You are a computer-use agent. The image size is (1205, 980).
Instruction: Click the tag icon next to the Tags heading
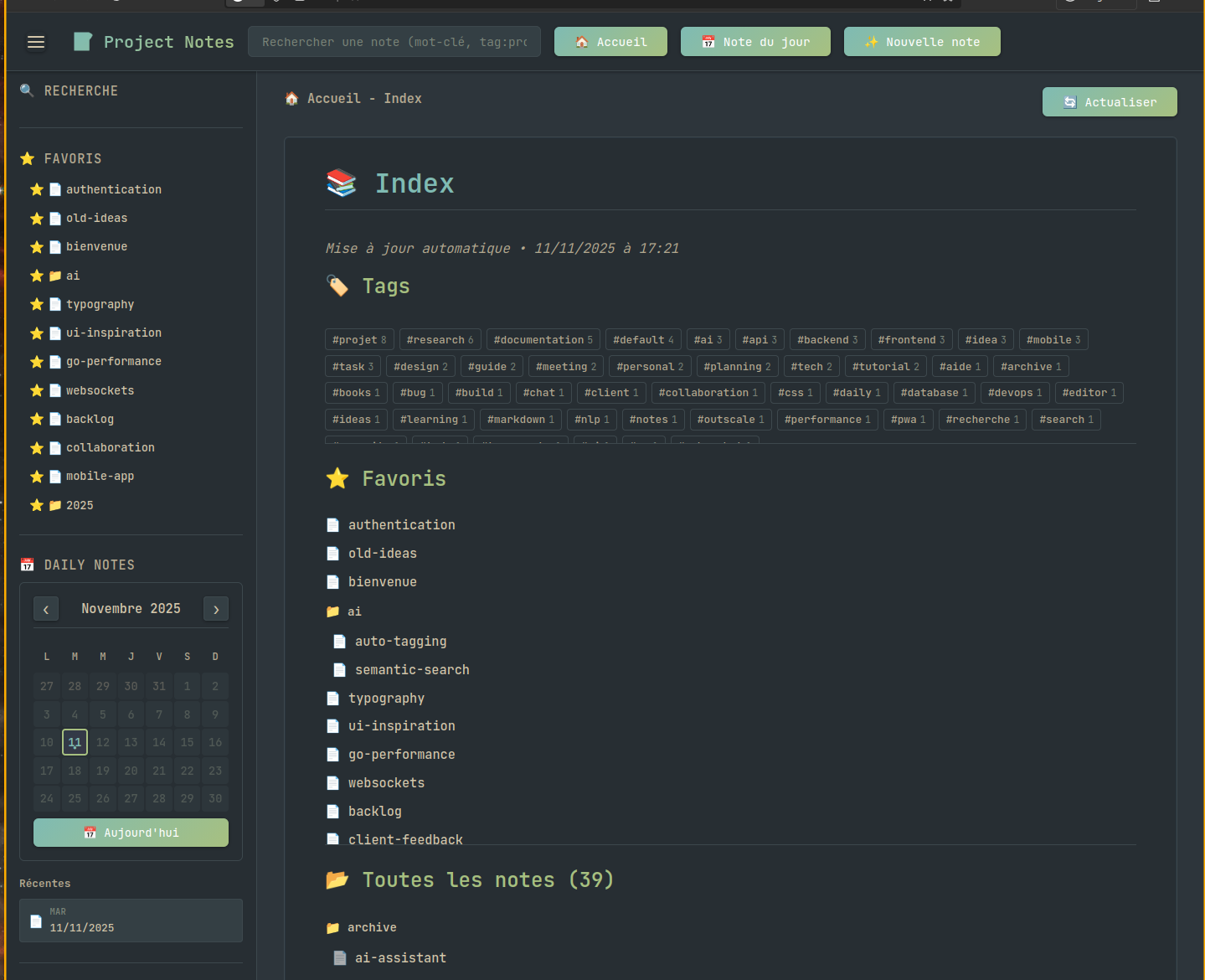[337, 286]
